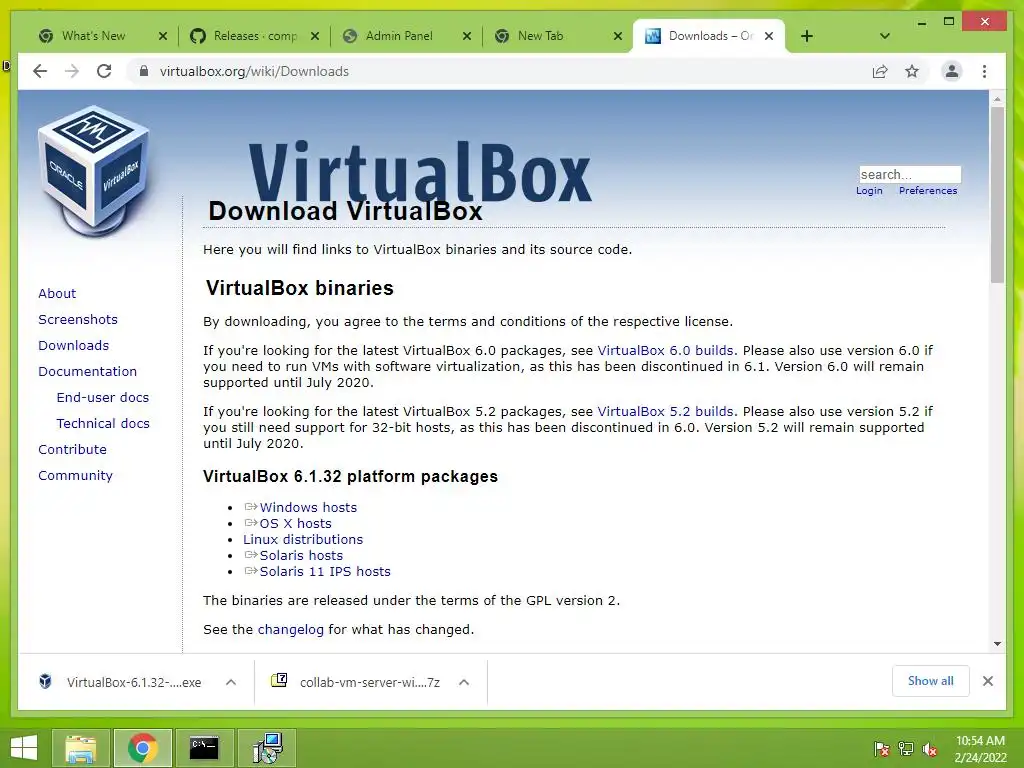The height and width of the screenshot is (768, 1024).
Task: Reload the VirtualBox Downloads page
Action: (x=104, y=71)
